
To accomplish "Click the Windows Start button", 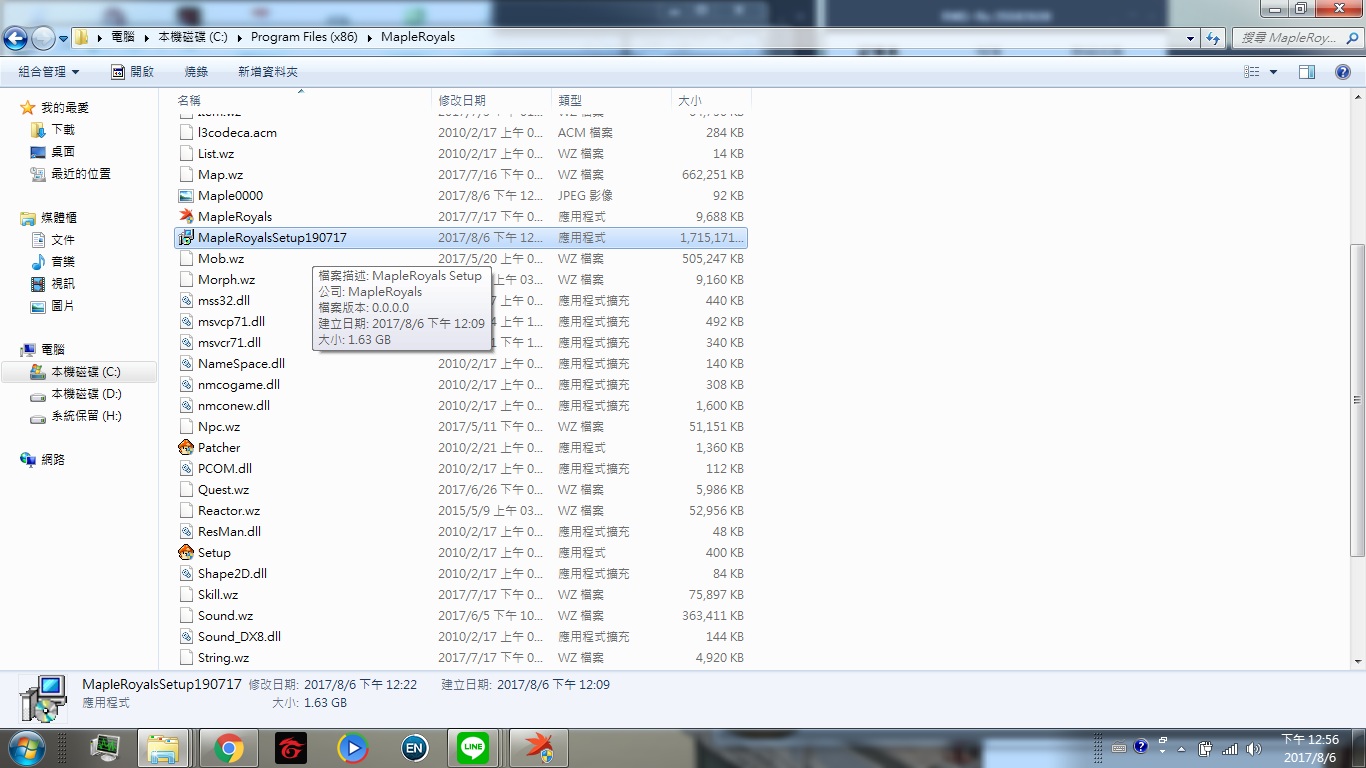I will 25,747.
